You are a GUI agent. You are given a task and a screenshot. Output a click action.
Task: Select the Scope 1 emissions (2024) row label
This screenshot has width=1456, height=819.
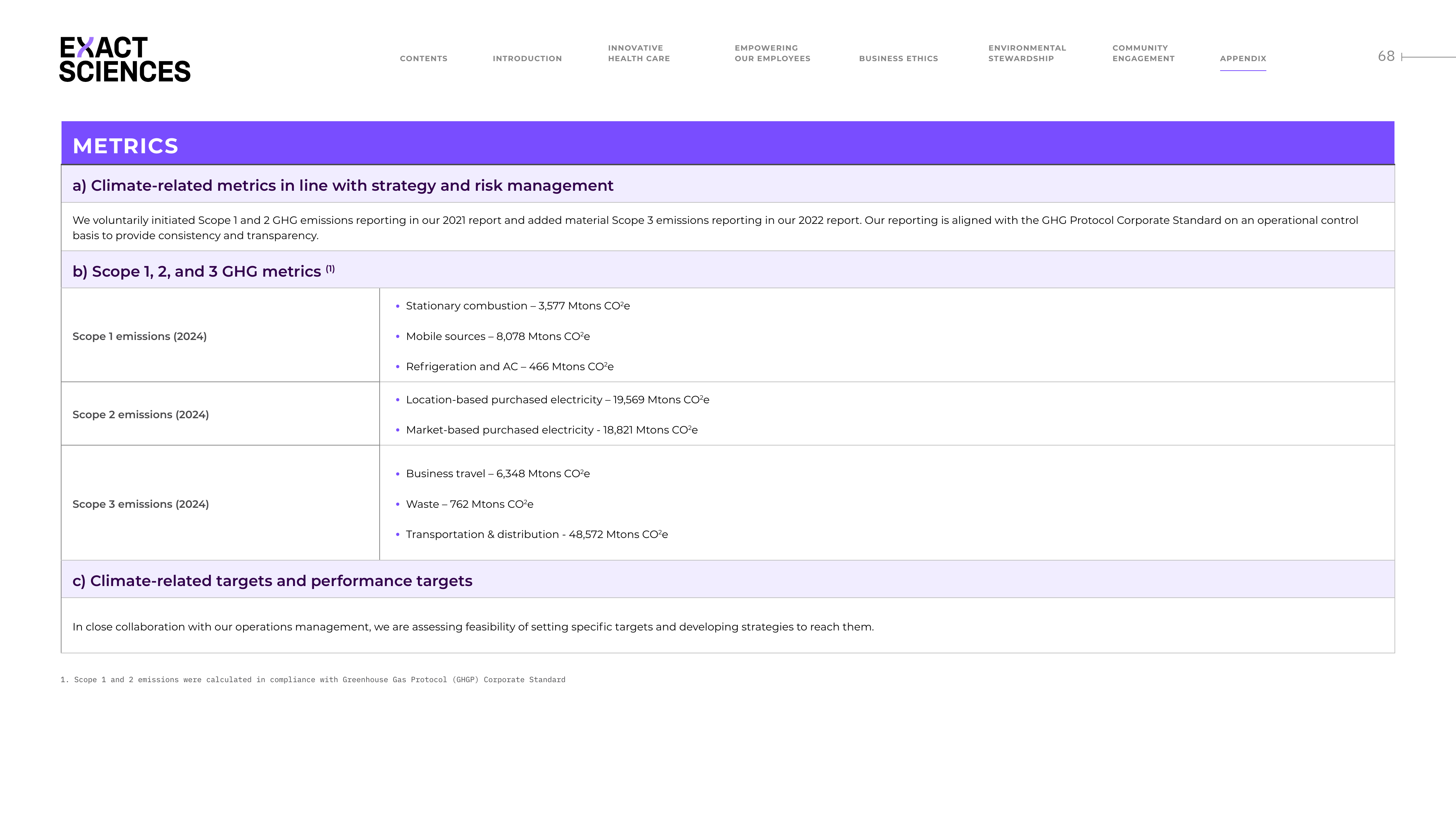point(140,336)
